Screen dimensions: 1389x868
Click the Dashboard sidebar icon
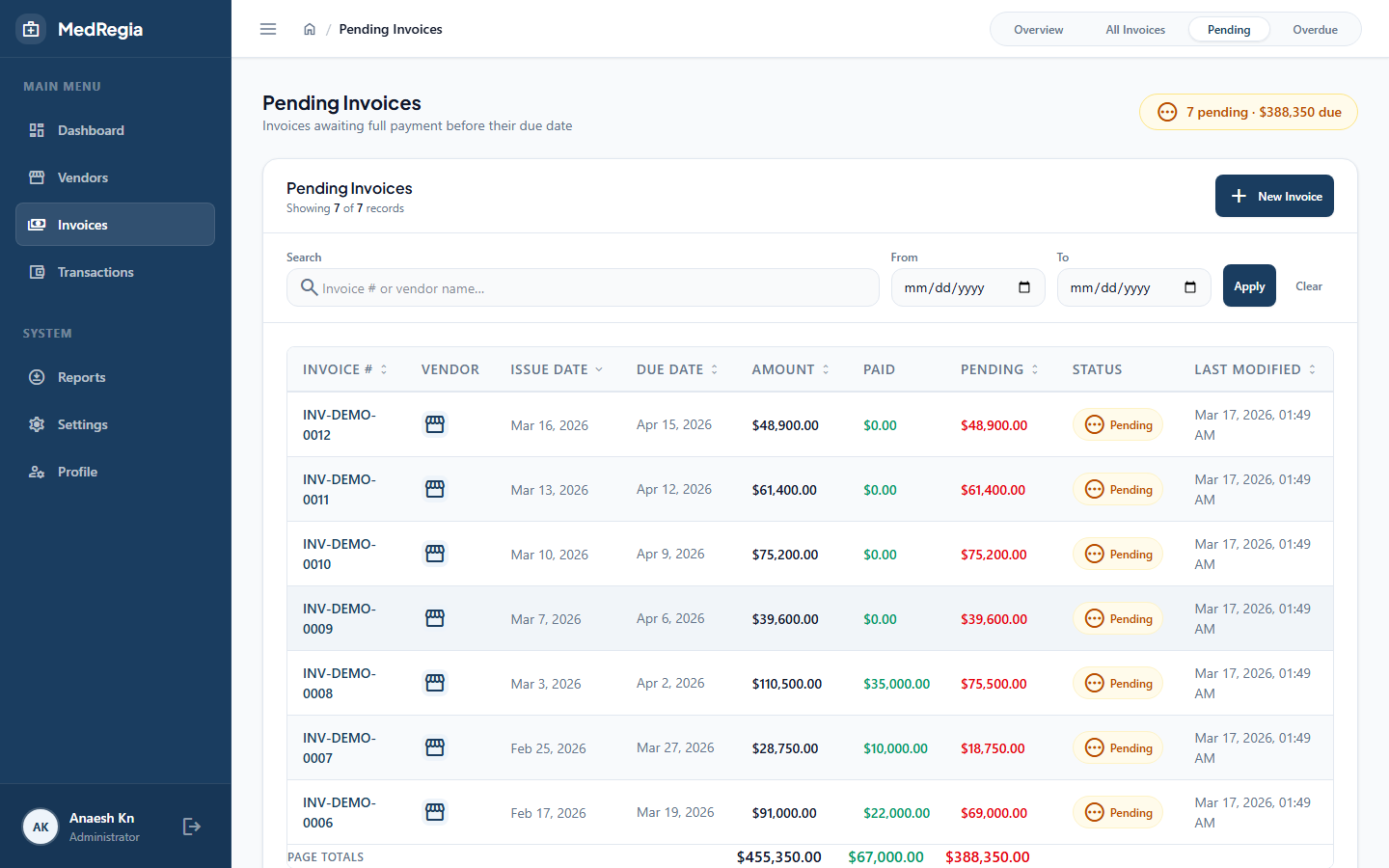37,130
